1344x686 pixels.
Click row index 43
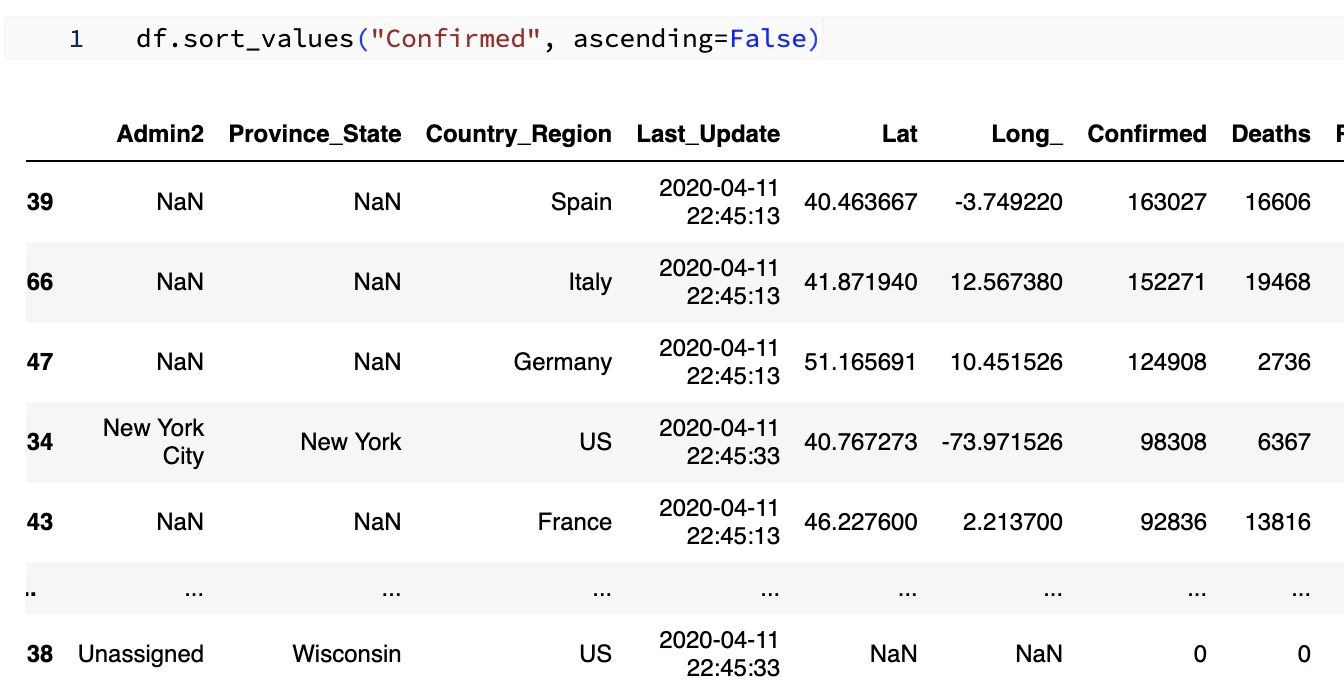(x=40, y=522)
